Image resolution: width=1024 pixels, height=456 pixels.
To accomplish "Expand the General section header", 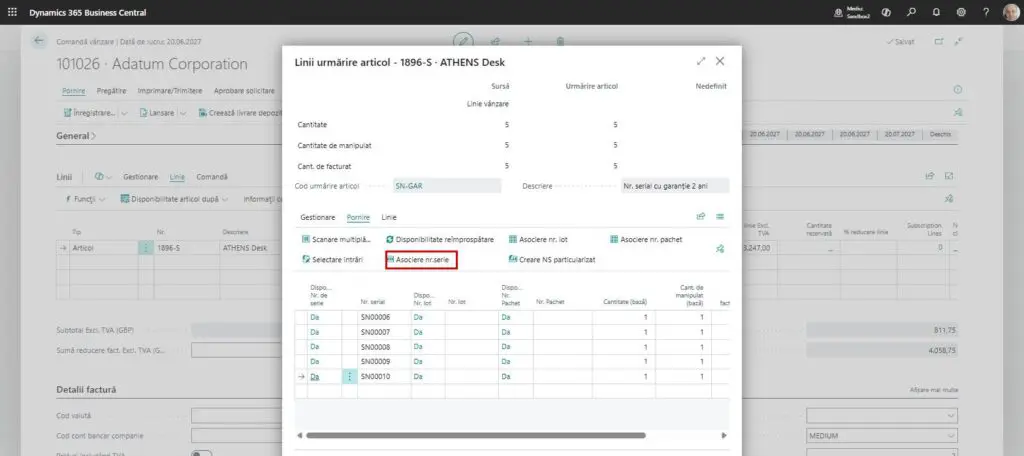I will click(76, 136).
